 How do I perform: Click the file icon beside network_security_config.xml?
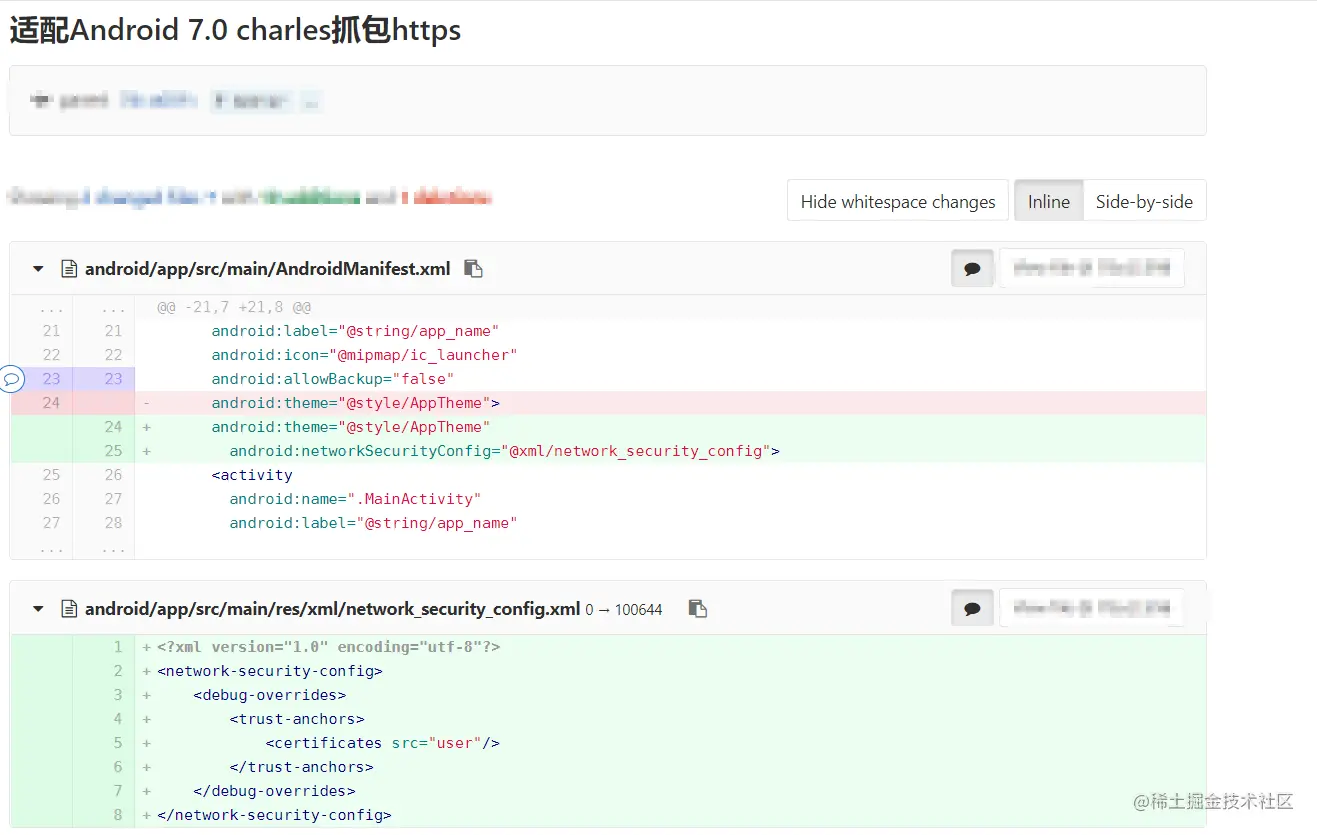(69, 609)
